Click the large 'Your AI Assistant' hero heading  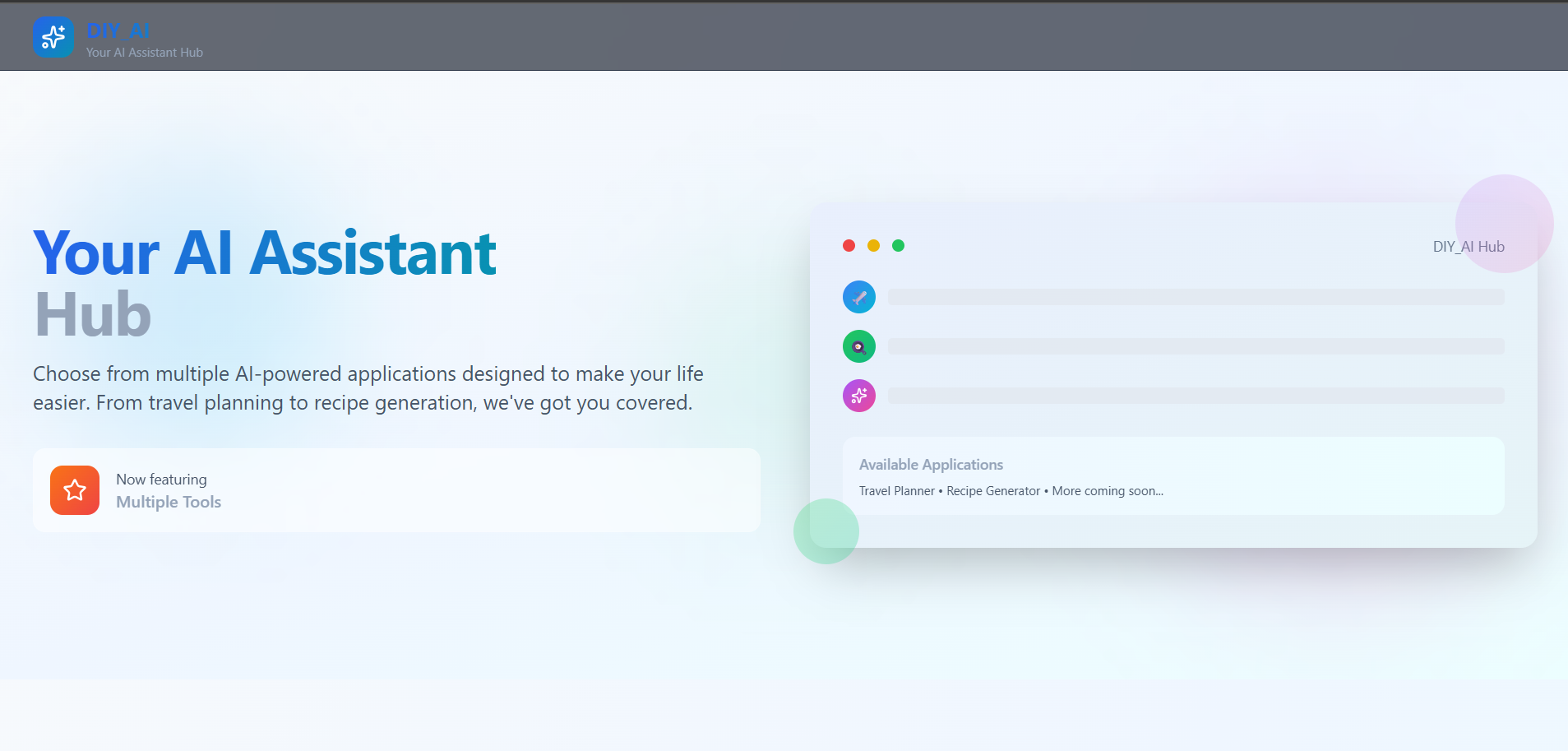point(264,253)
